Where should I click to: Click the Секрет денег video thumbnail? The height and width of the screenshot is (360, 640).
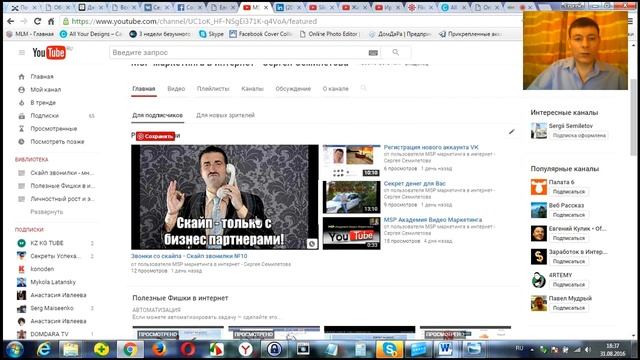pyautogui.click(x=351, y=197)
